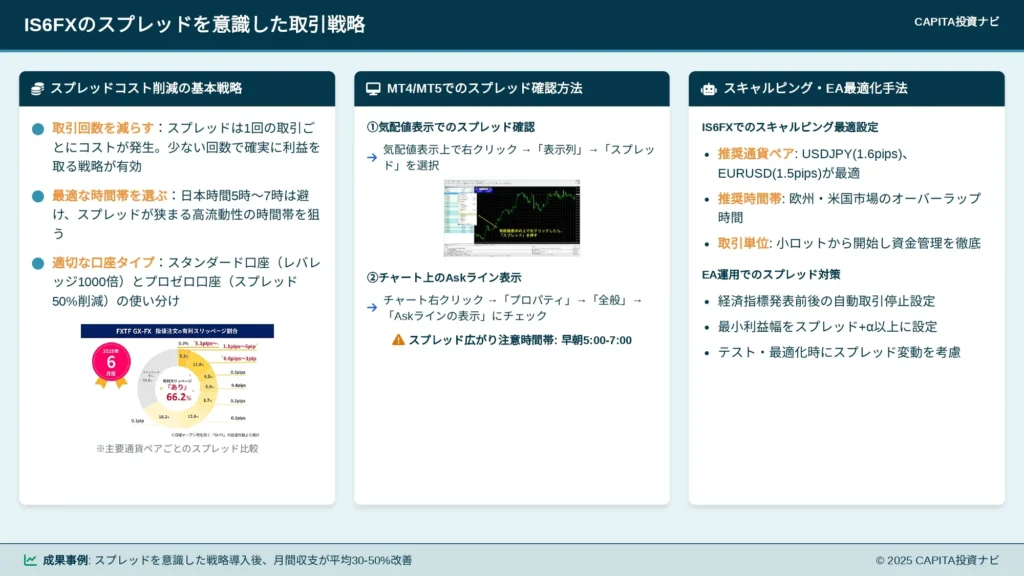Click the chart icon next to 成果事例
Viewport: 1024px width, 576px height.
pyautogui.click(x=30, y=560)
